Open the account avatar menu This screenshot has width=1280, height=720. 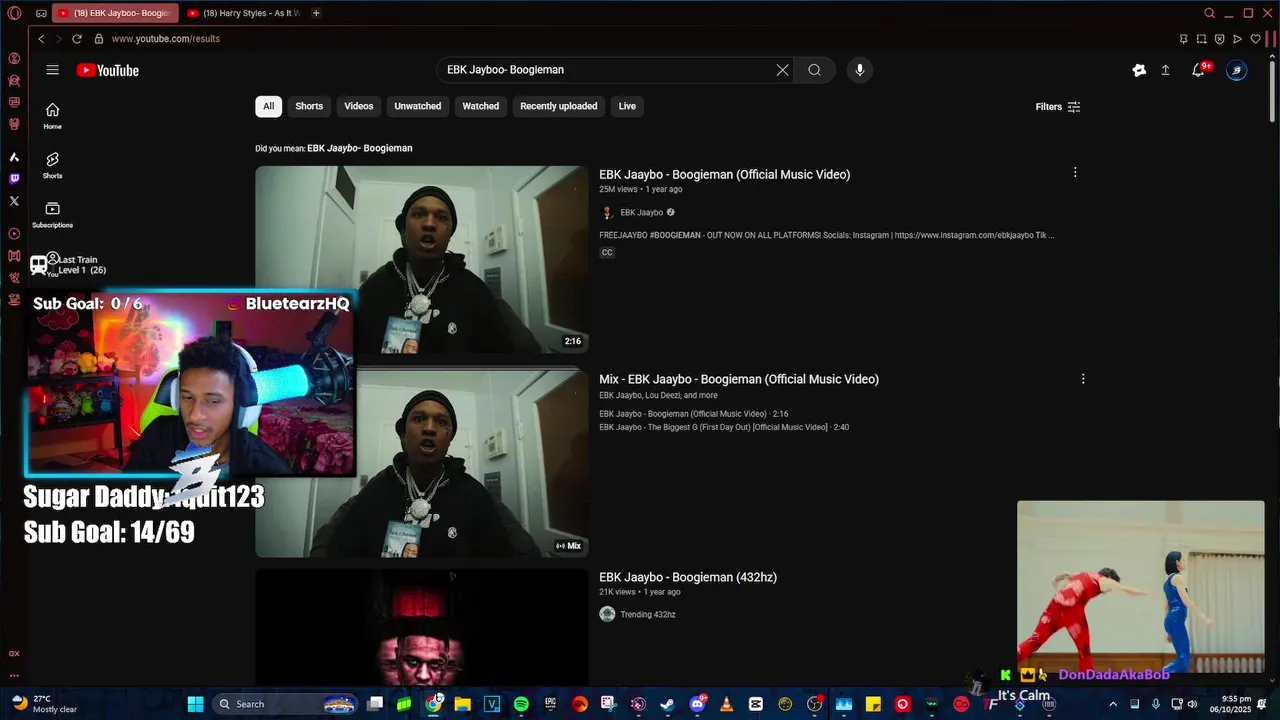pos(1237,70)
